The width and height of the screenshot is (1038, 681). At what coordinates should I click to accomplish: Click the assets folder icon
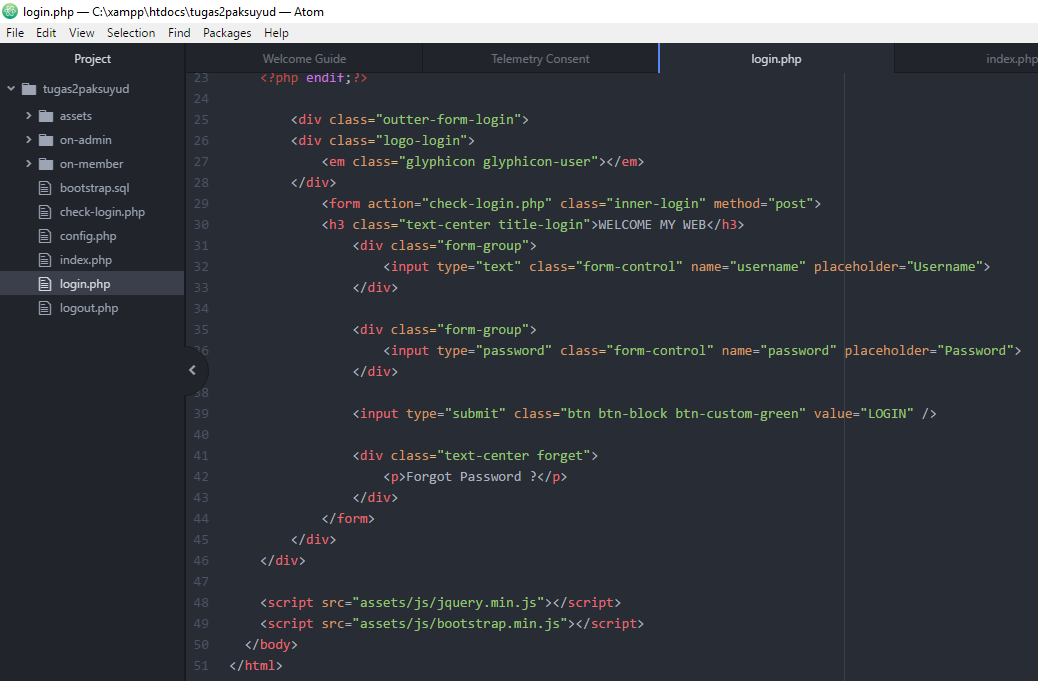pyautogui.click(x=46, y=116)
